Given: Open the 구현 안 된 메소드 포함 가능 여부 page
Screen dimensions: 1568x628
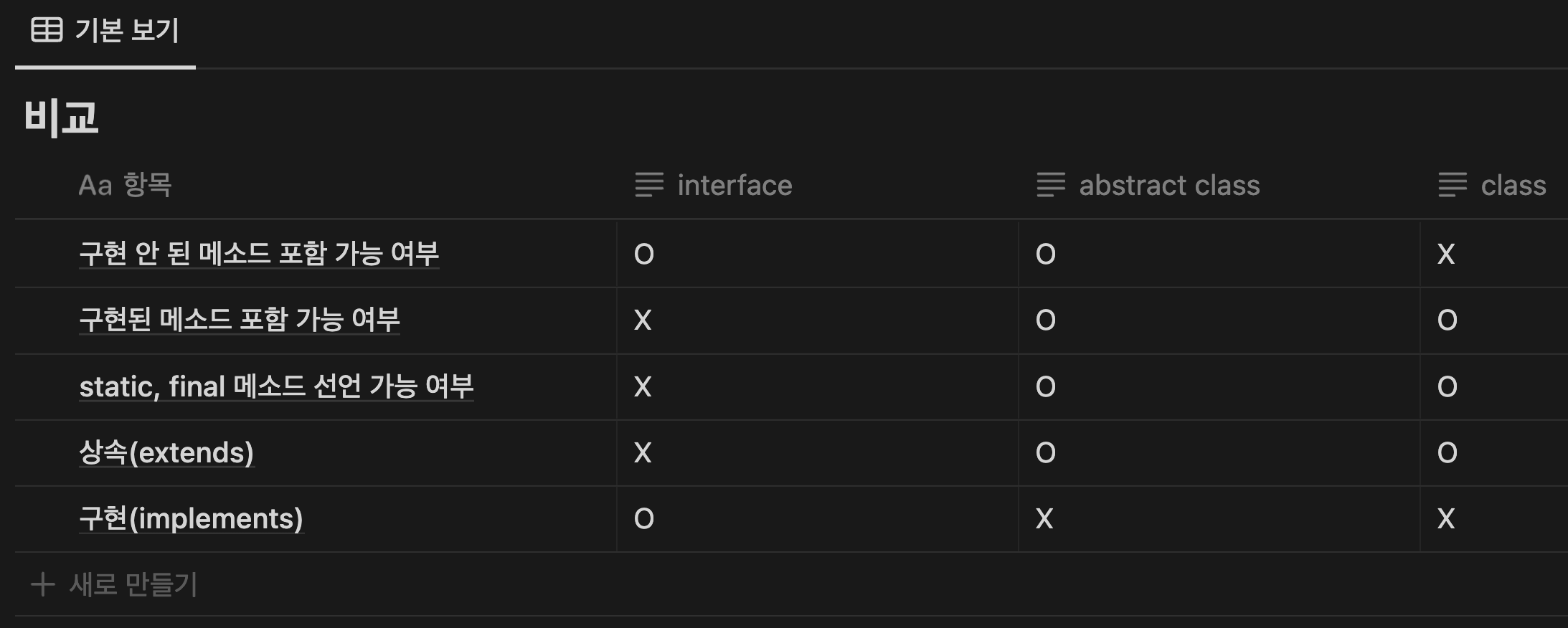Looking at the screenshot, I should [x=259, y=254].
